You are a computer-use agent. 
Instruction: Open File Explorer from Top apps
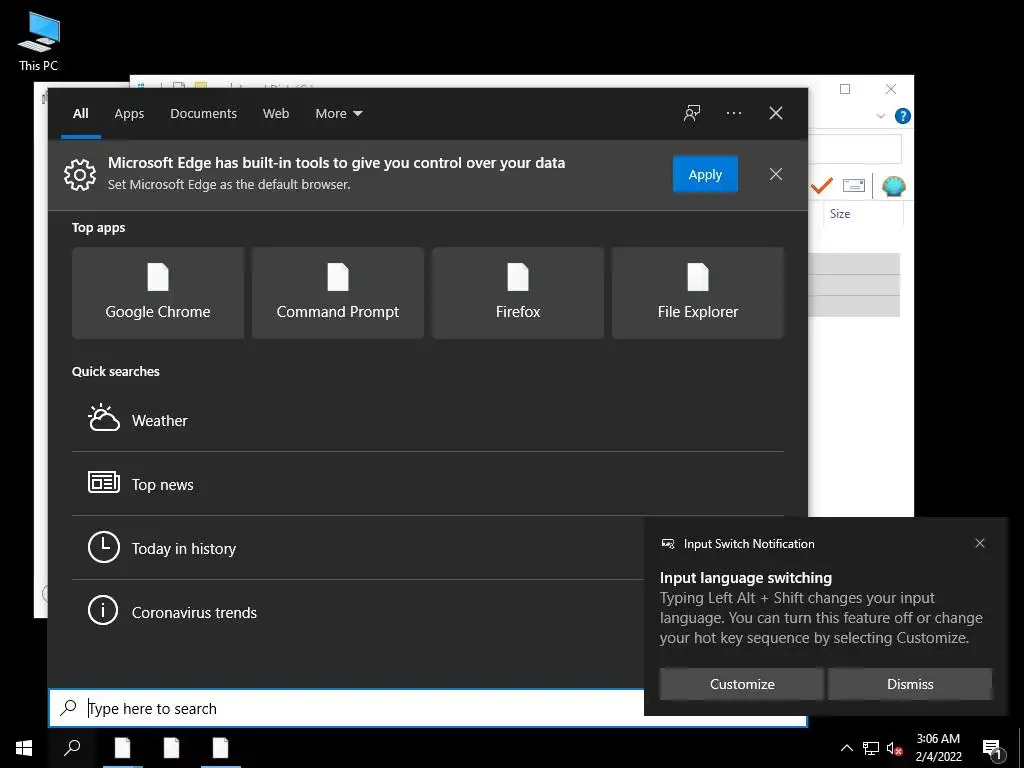click(697, 293)
